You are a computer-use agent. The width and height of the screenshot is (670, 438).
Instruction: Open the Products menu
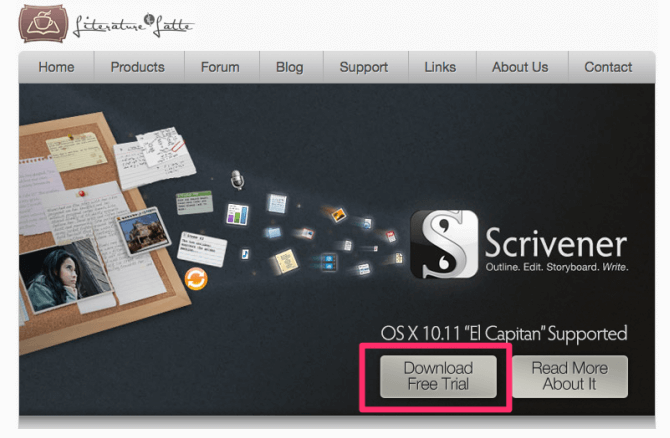(138, 67)
